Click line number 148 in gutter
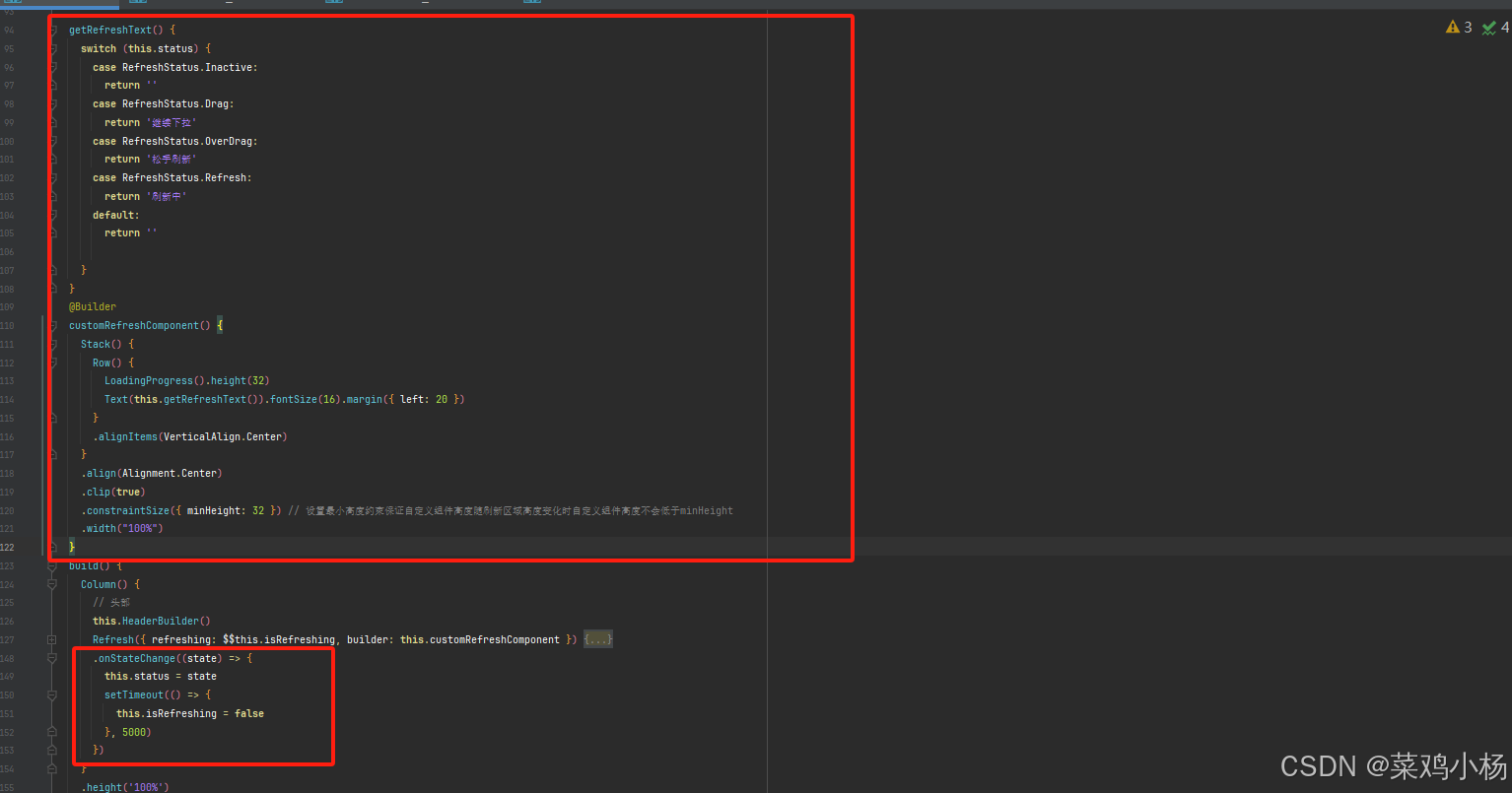1512x793 pixels. [x=8, y=658]
